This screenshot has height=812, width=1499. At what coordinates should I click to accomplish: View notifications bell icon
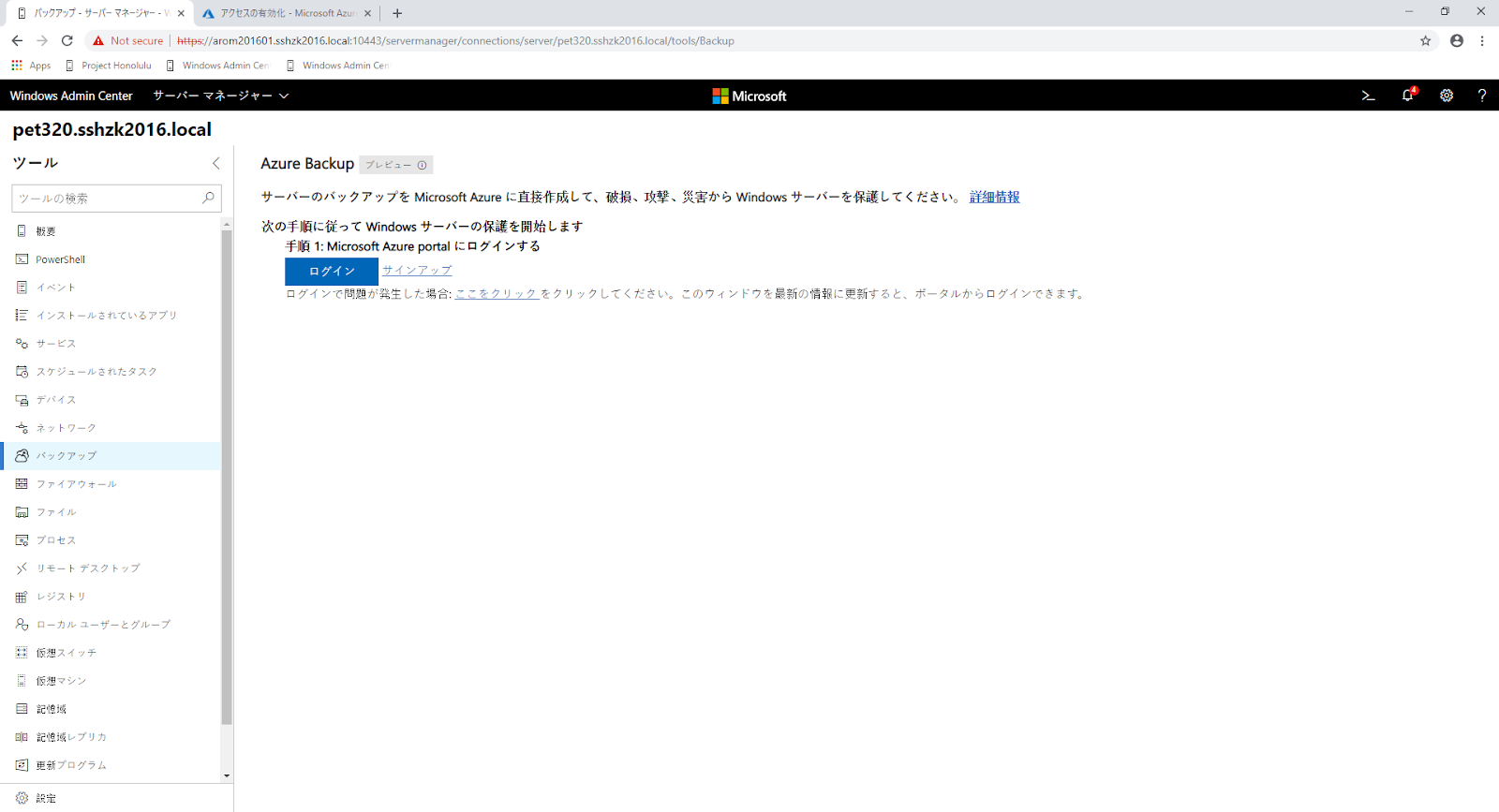1407,96
